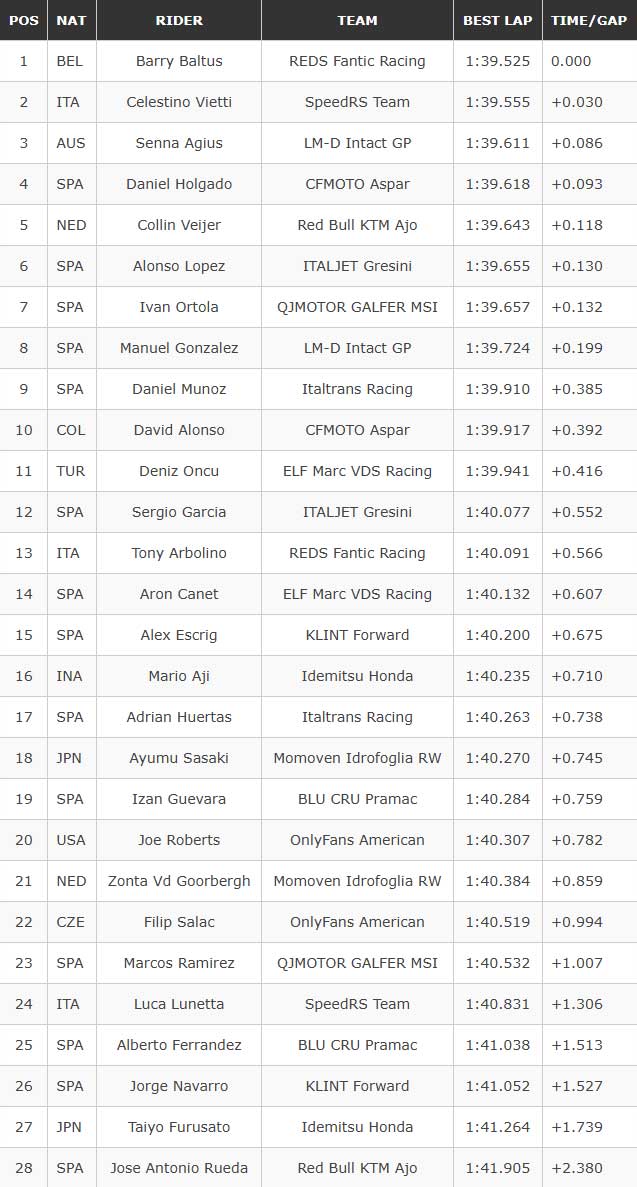Image resolution: width=637 pixels, height=1187 pixels.
Task: Click Idemitsu Honda team for Mario Aji
Action: click(x=357, y=676)
